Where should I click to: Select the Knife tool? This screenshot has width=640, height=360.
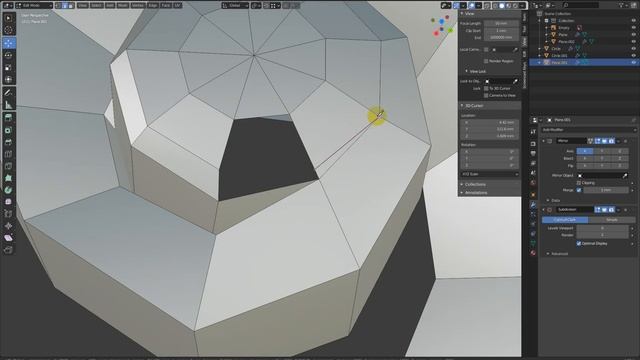click(x=9, y=166)
